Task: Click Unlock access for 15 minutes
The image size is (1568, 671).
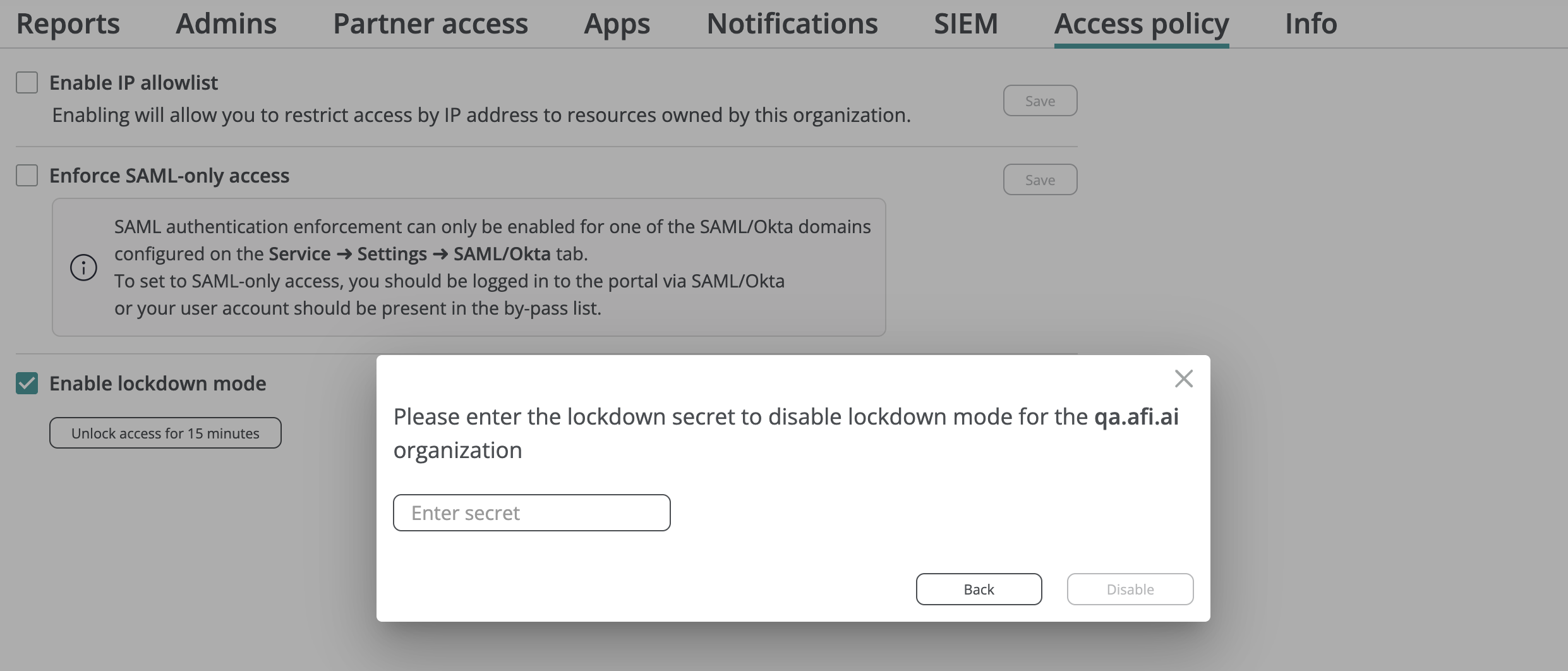Action: pyautogui.click(x=166, y=433)
